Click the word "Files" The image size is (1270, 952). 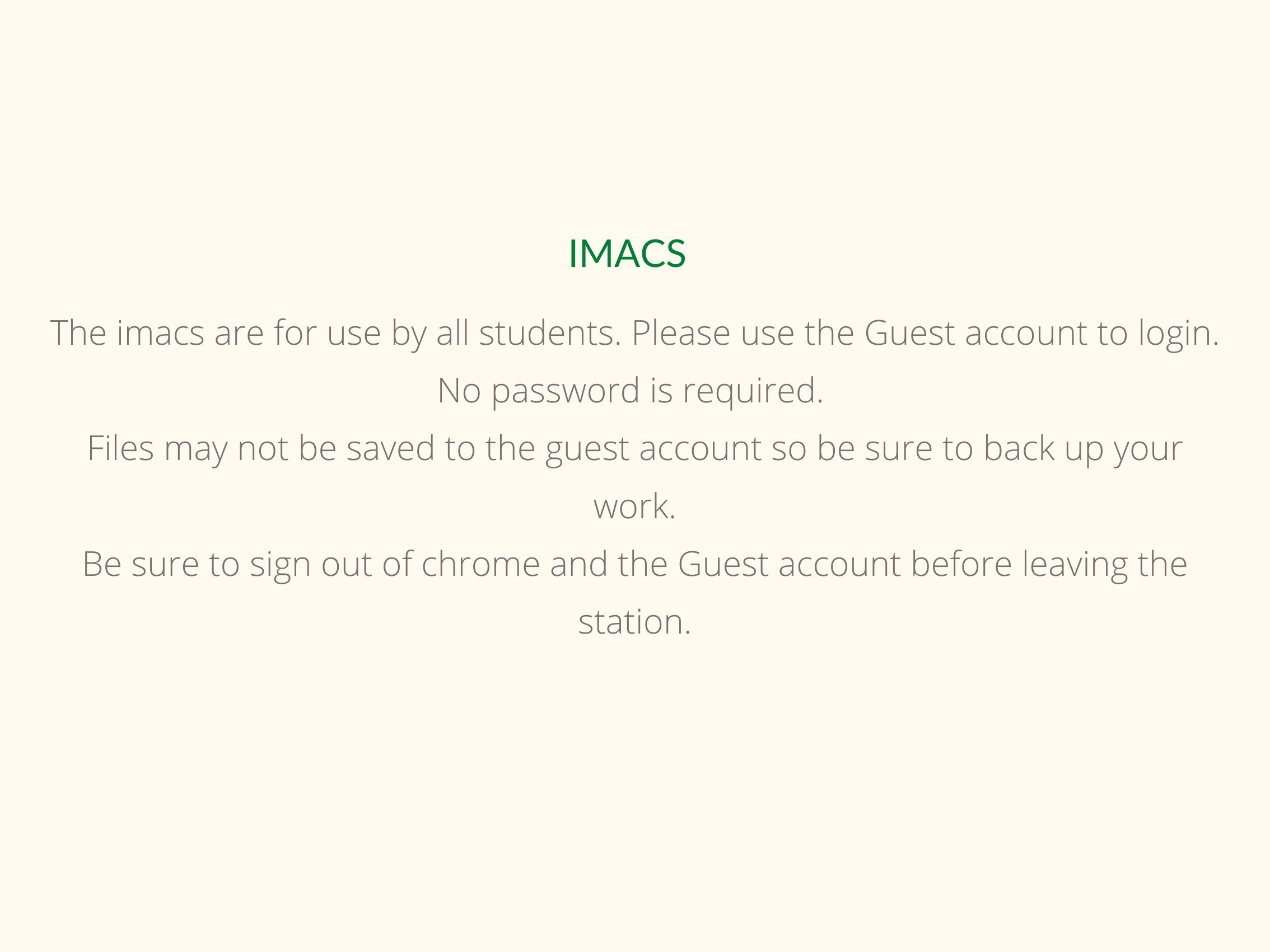click(x=120, y=448)
